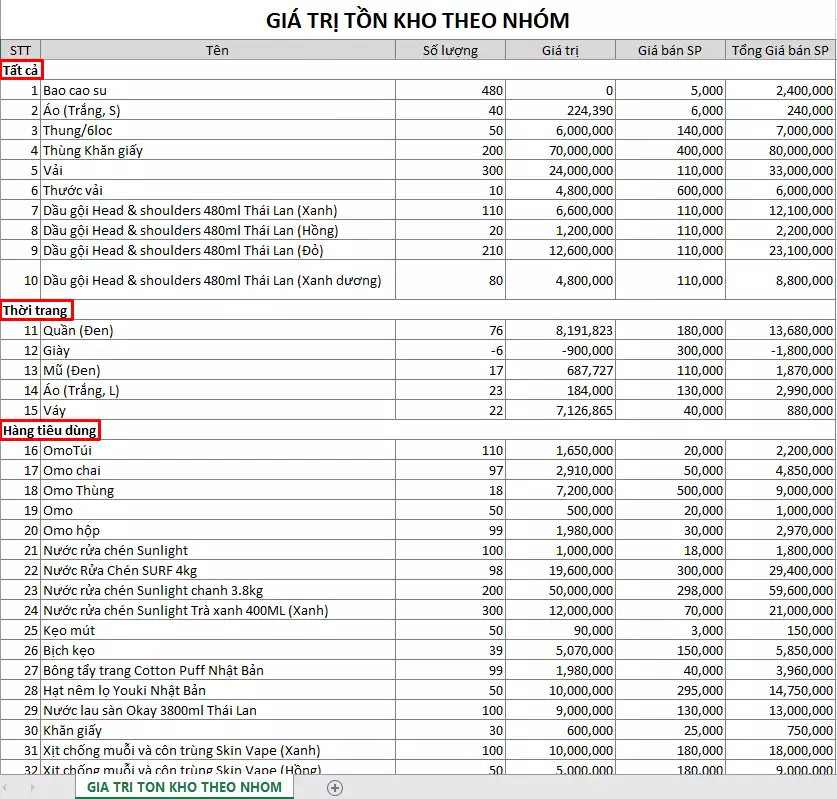Select the Sunlight Trà xanh 400ML cell
Image resolution: width=837 pixels, height=799 pixels.
[218, 611]
